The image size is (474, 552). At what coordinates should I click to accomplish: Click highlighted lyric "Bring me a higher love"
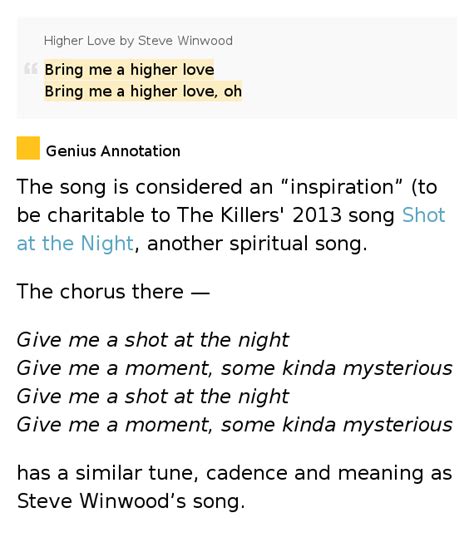tap(129, 69)
